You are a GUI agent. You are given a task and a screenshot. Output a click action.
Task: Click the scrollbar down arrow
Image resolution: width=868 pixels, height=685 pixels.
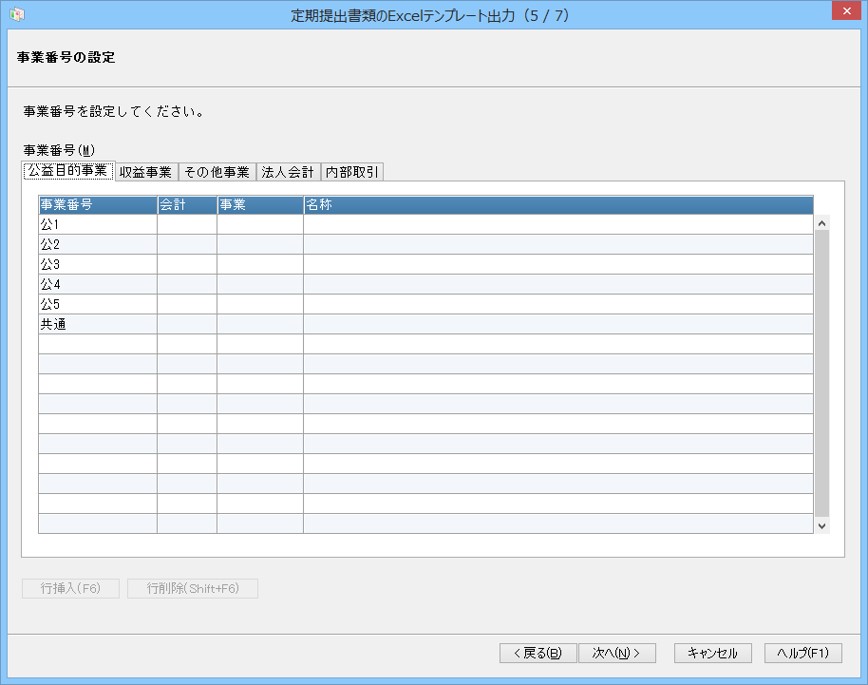822,526
